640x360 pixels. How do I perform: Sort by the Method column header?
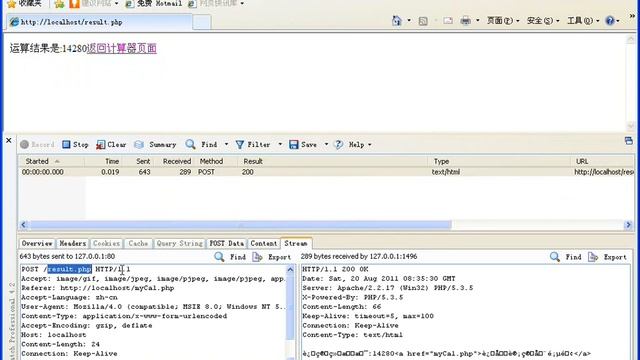coord(216,161)
